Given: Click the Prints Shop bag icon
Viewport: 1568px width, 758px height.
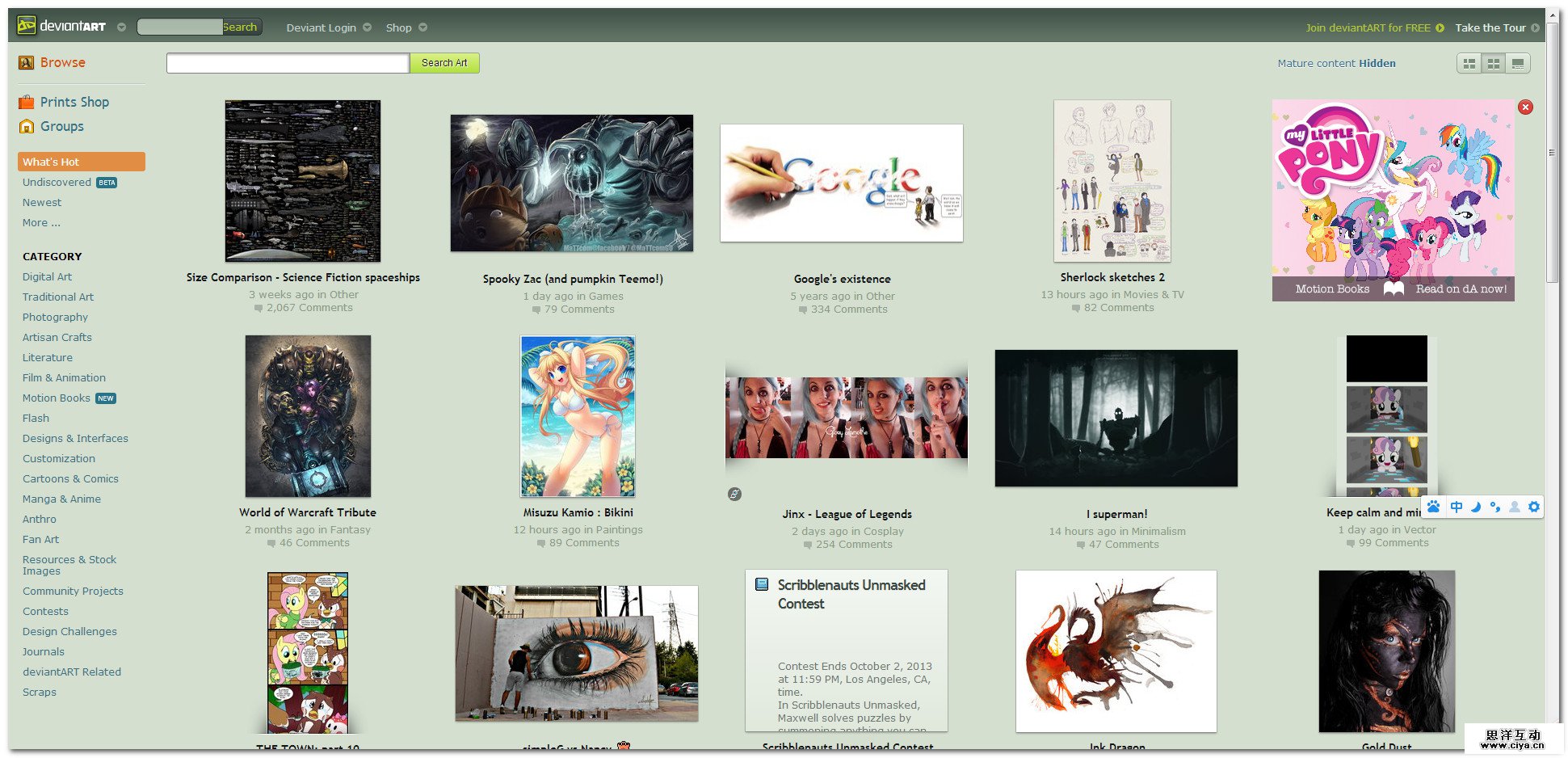Looking at the screenshot, I should coord(27,102).
